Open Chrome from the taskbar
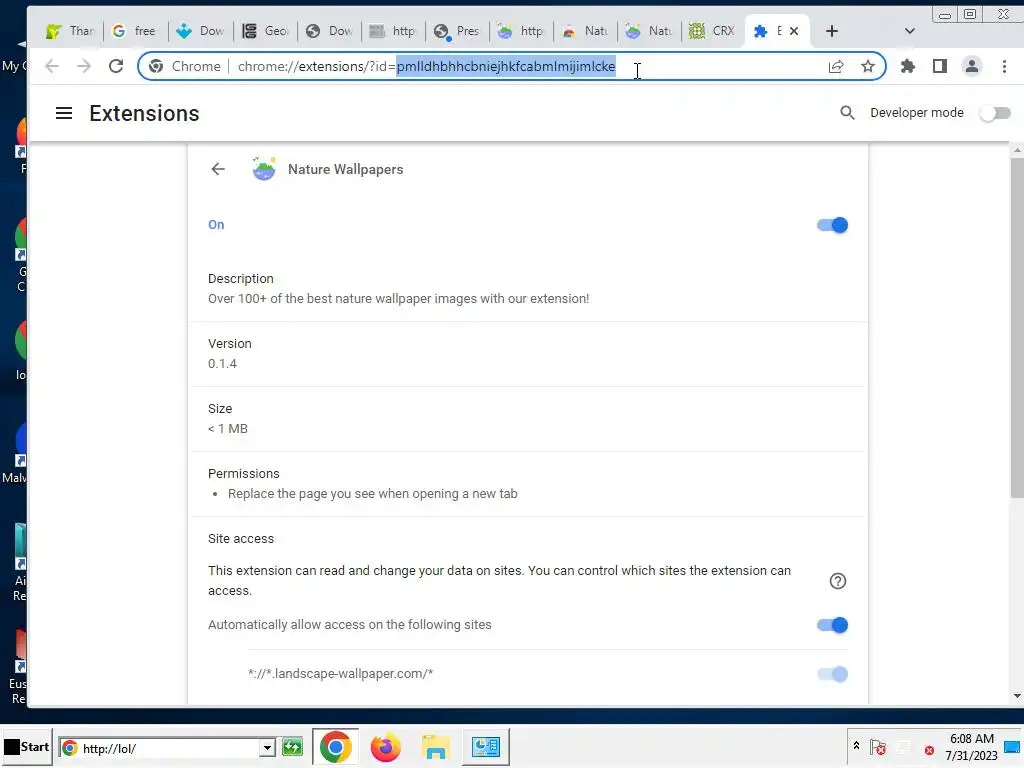1024x768 pixels. pyautogui.click(x=335, y=747)
